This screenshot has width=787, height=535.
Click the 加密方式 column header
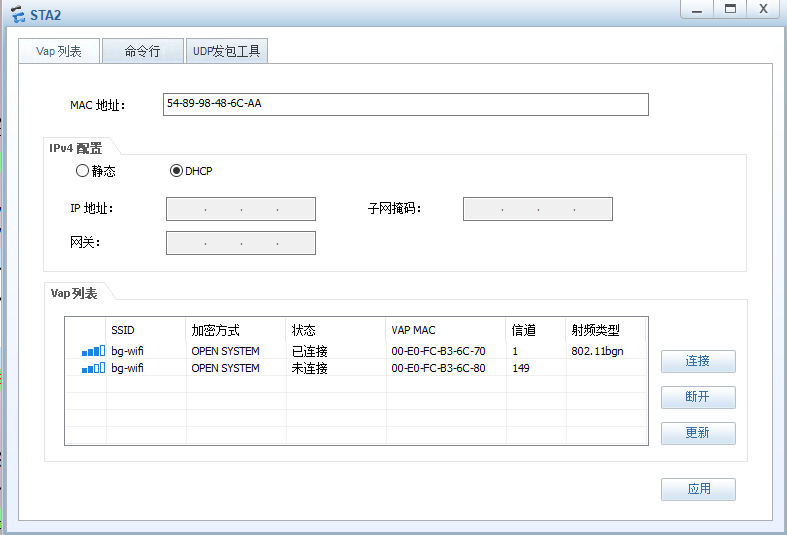[x=235, y=330]
